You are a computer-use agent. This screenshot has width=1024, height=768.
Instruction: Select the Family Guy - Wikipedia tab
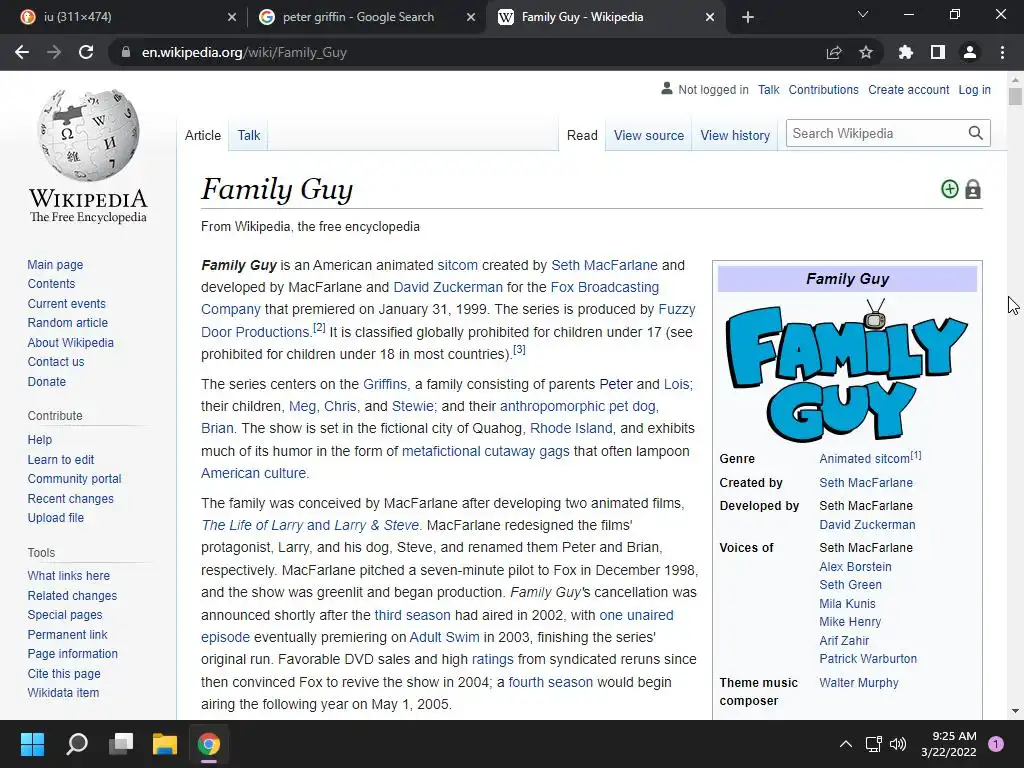click(606, 18)
